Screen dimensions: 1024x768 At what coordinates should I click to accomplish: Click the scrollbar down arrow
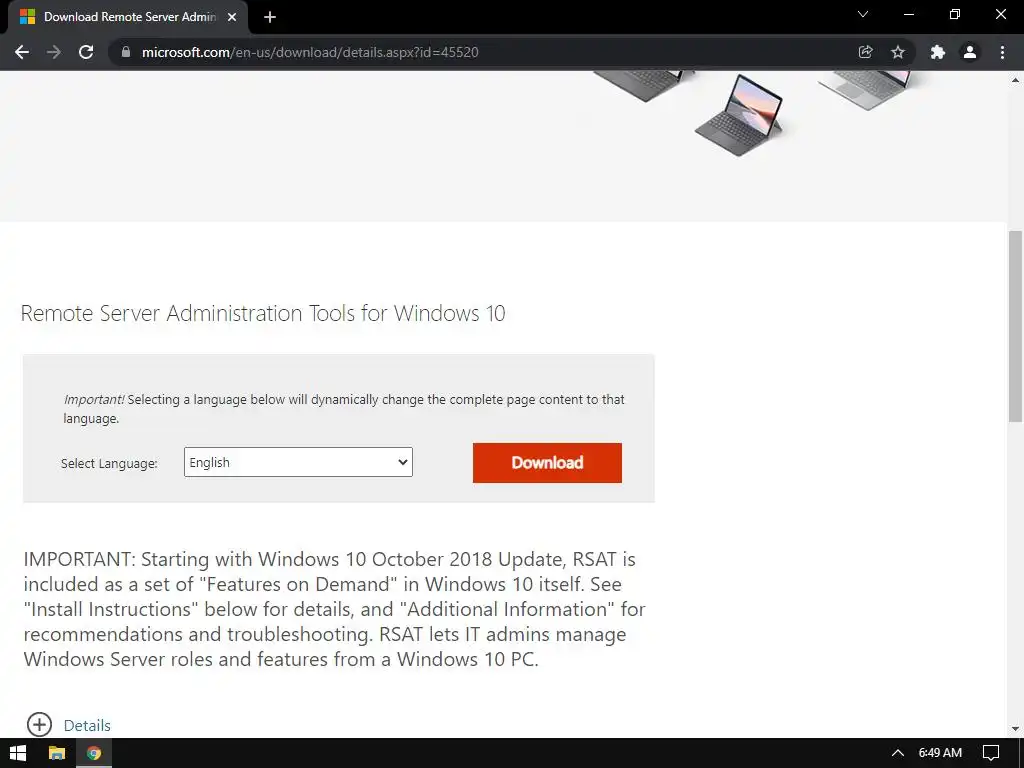click(1015, 729)
